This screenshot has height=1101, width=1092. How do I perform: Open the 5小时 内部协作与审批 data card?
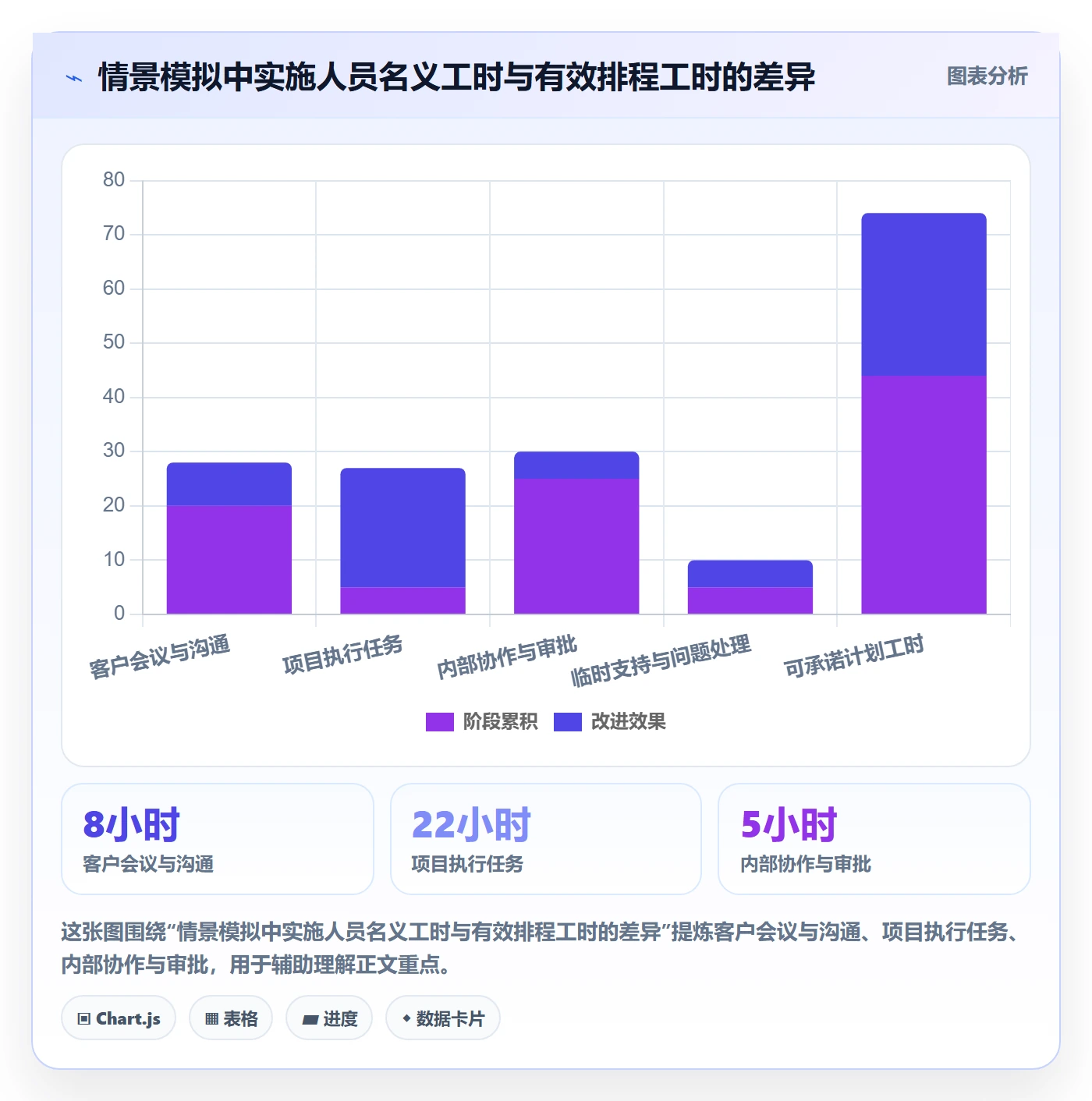[x=874, y=839]
